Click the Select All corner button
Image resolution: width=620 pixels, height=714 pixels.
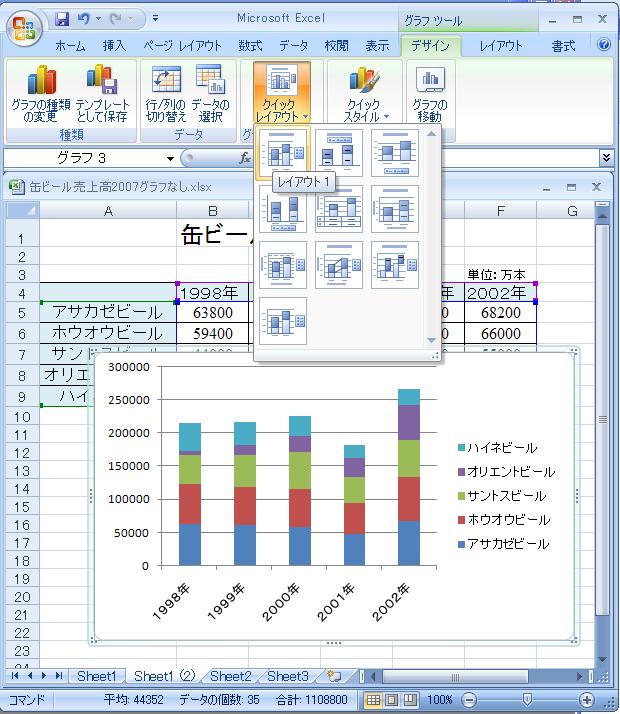click(x=23, y=210)
